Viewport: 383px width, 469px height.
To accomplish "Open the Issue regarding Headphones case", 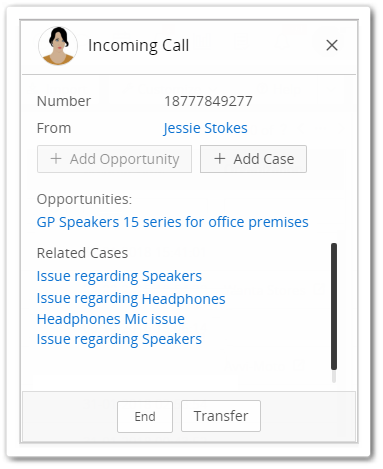I will (x=131, y=299).
